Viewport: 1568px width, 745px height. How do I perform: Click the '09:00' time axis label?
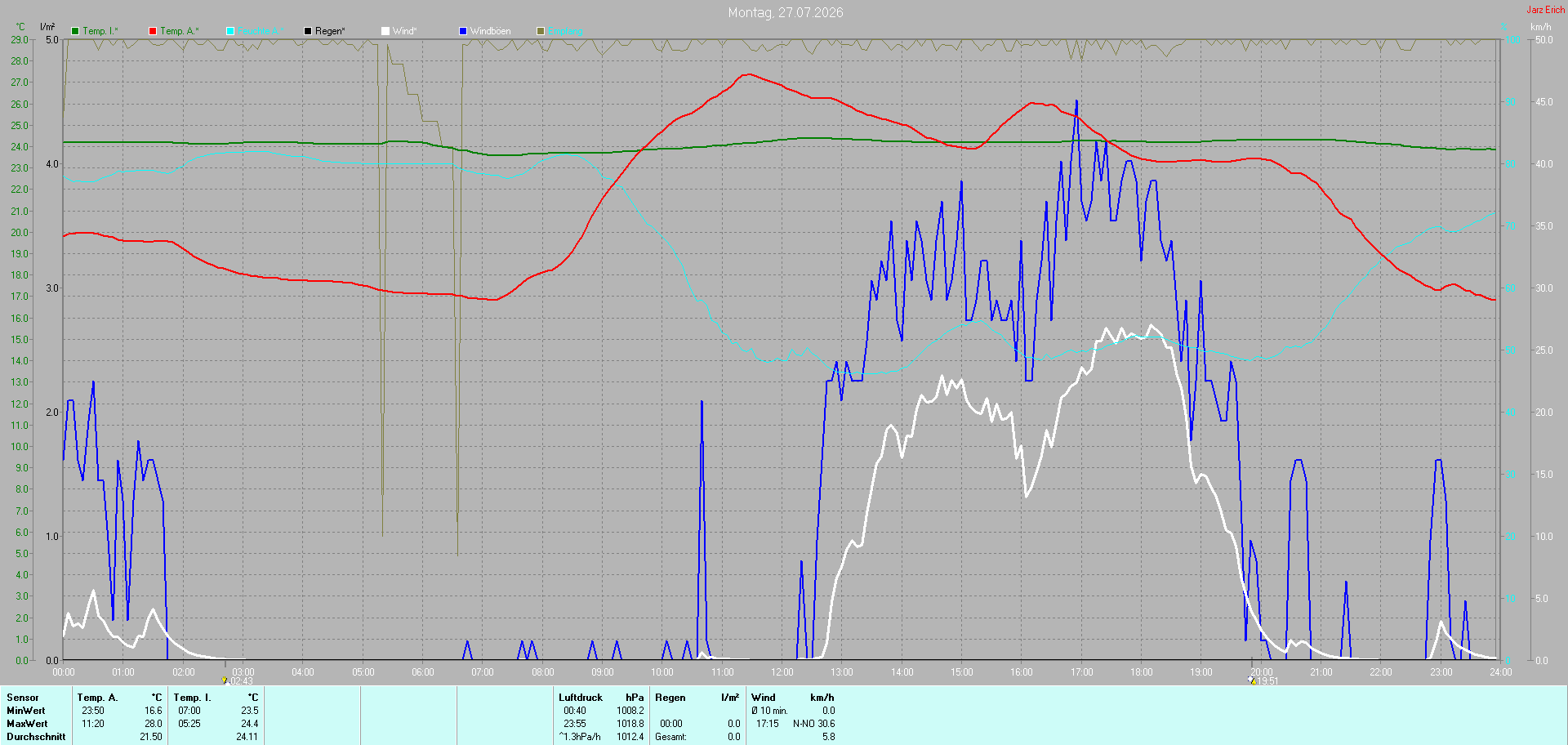[603, 672]
